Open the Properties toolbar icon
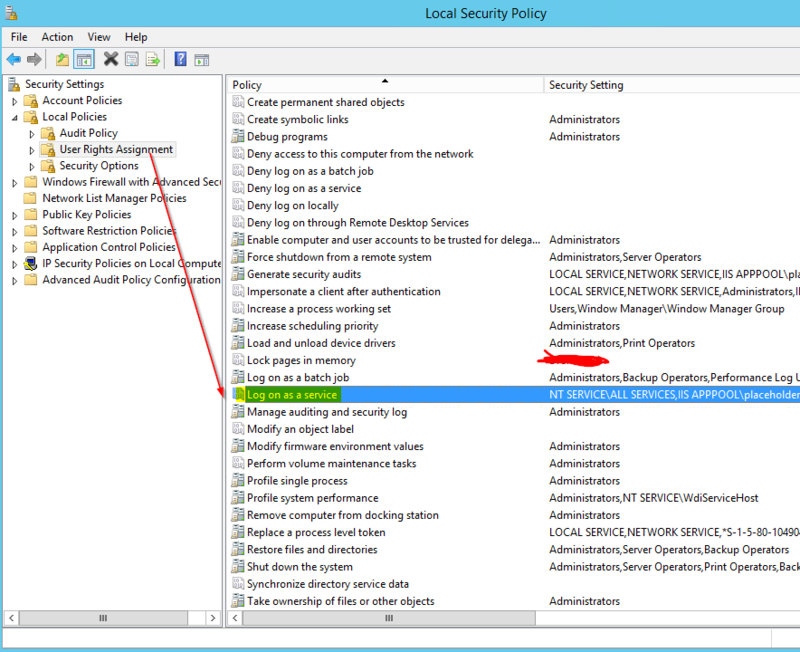This screenshot has height=652, width=800. click(130, 59)
